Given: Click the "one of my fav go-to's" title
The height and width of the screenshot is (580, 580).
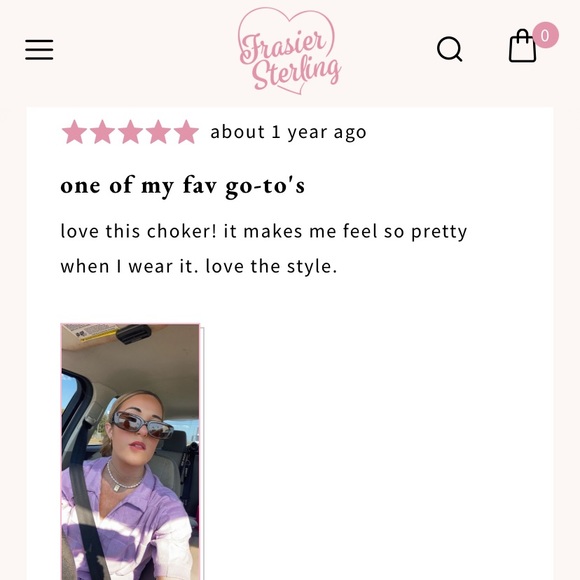Looking at the screenshot, I should pos(182,186).
